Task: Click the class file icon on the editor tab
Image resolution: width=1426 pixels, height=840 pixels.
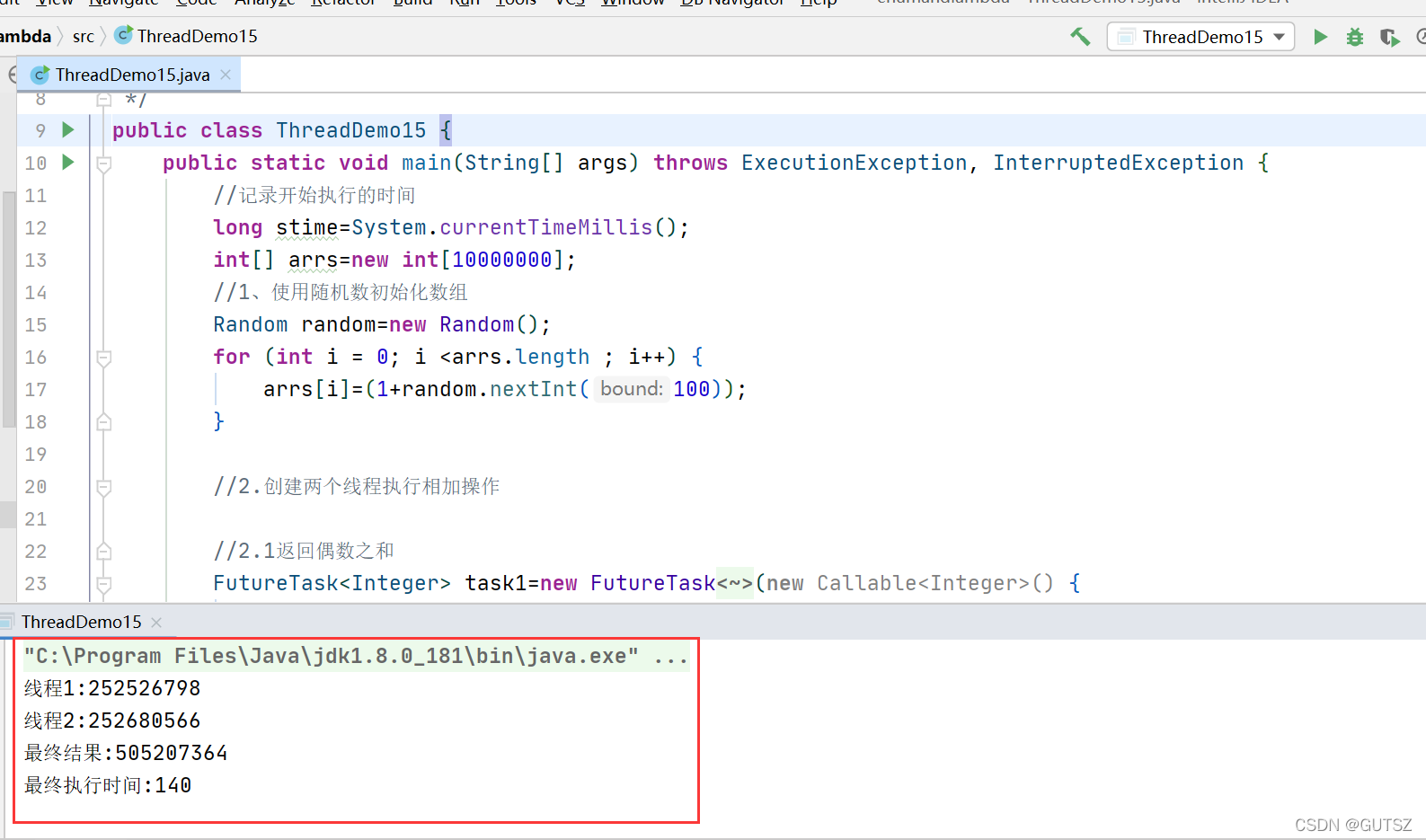Action: [x=40, y=75]
